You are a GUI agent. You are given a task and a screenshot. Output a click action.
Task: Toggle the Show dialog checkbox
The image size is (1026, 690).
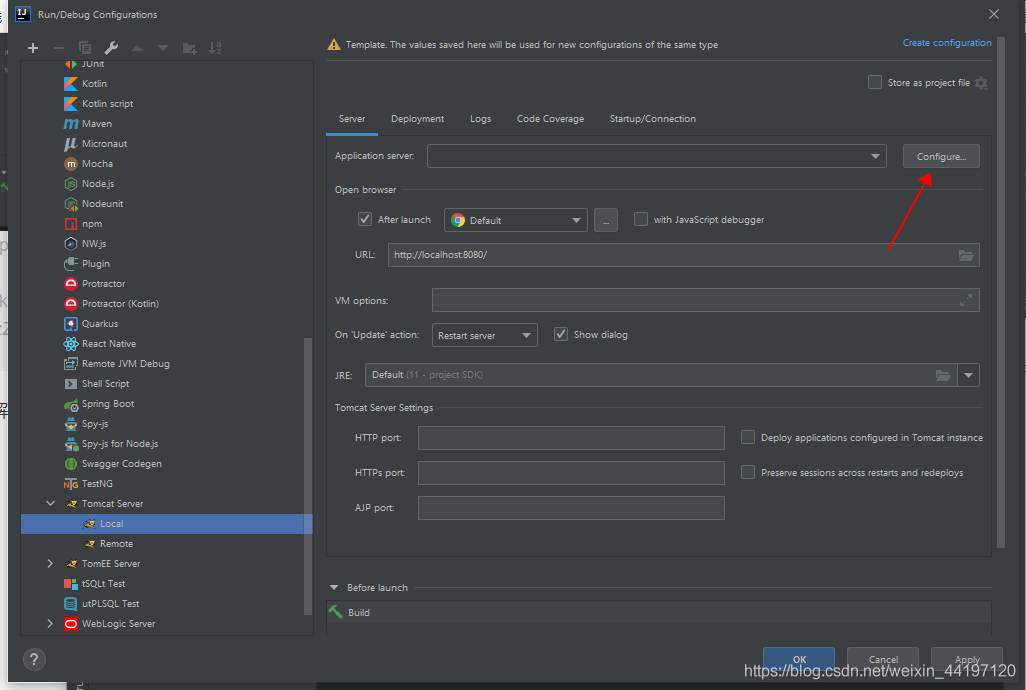[x=561, y=335]
